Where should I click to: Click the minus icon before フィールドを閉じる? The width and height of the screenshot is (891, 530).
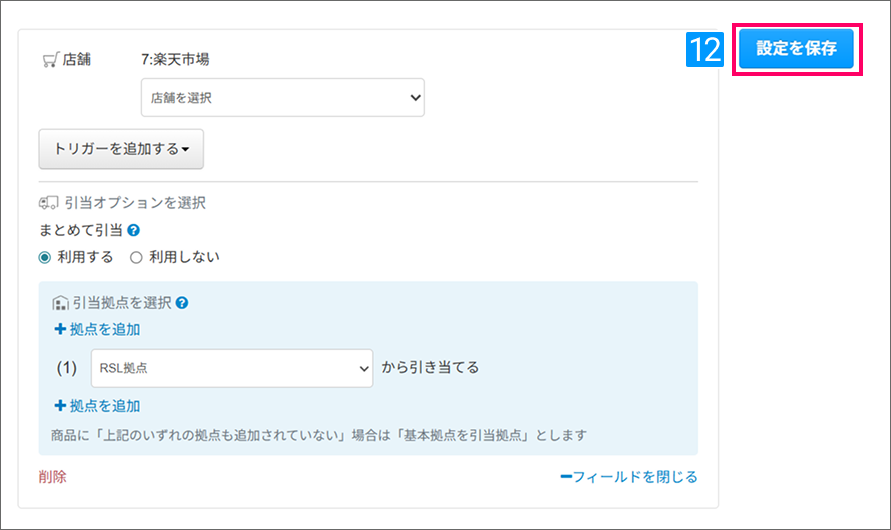tap(565, 477)
